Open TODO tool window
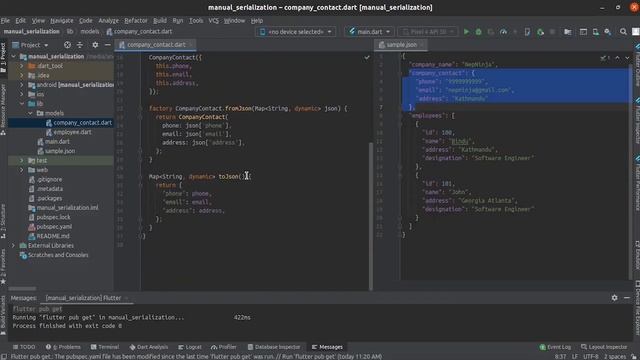640x360 pixels. coord(24,347)
